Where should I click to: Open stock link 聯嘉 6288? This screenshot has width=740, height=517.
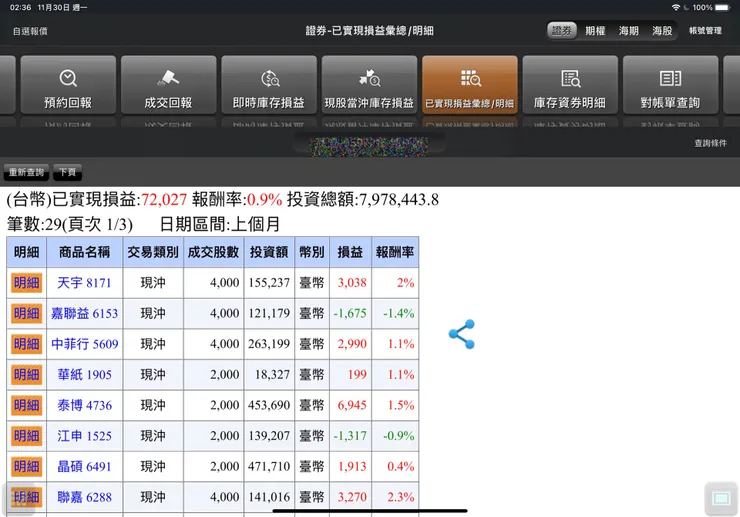click(84, 497)
